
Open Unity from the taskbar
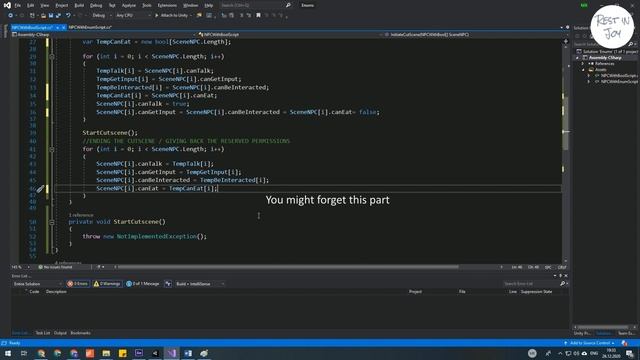pyautogui.click(x=155, y=353)
